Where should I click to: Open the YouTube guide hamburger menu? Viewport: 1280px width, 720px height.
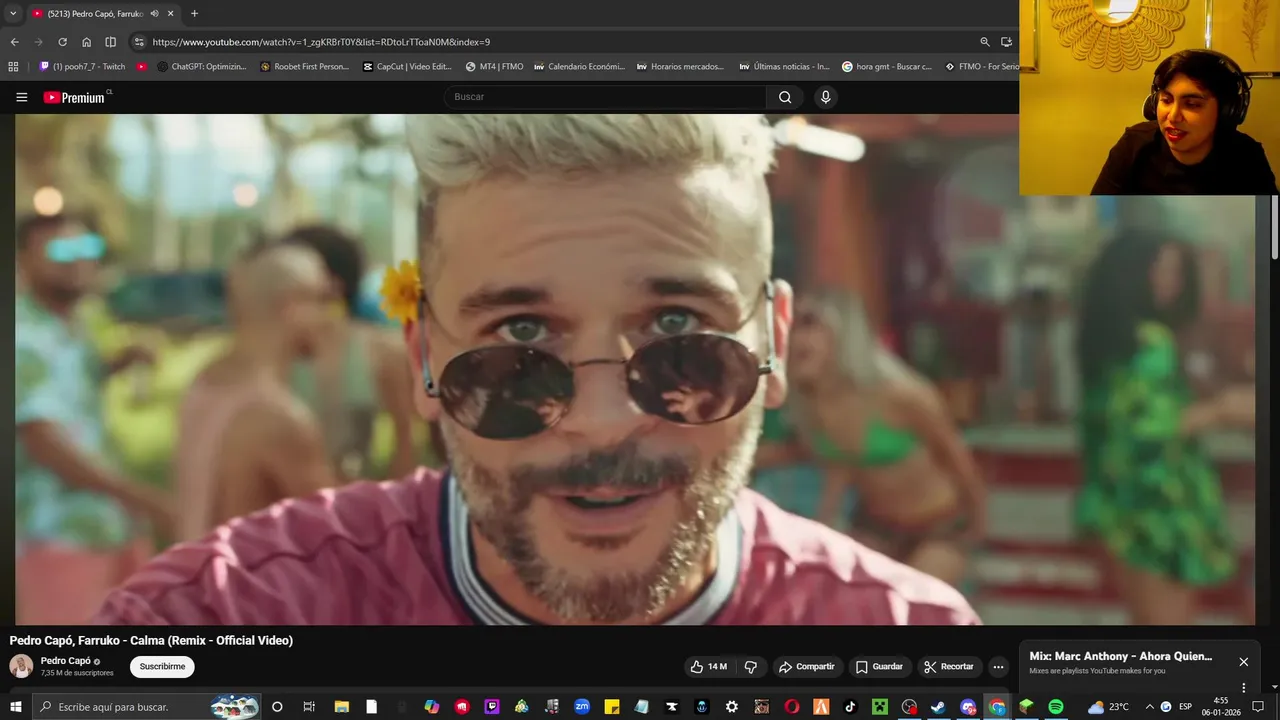tap(22, 97)
